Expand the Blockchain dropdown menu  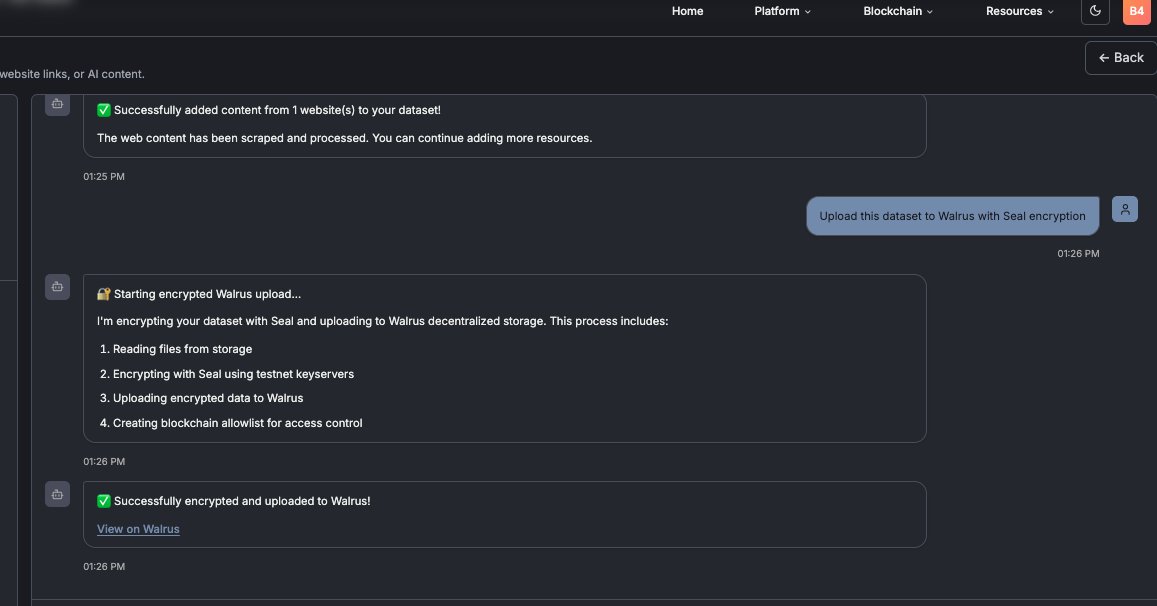pos(897,11)
